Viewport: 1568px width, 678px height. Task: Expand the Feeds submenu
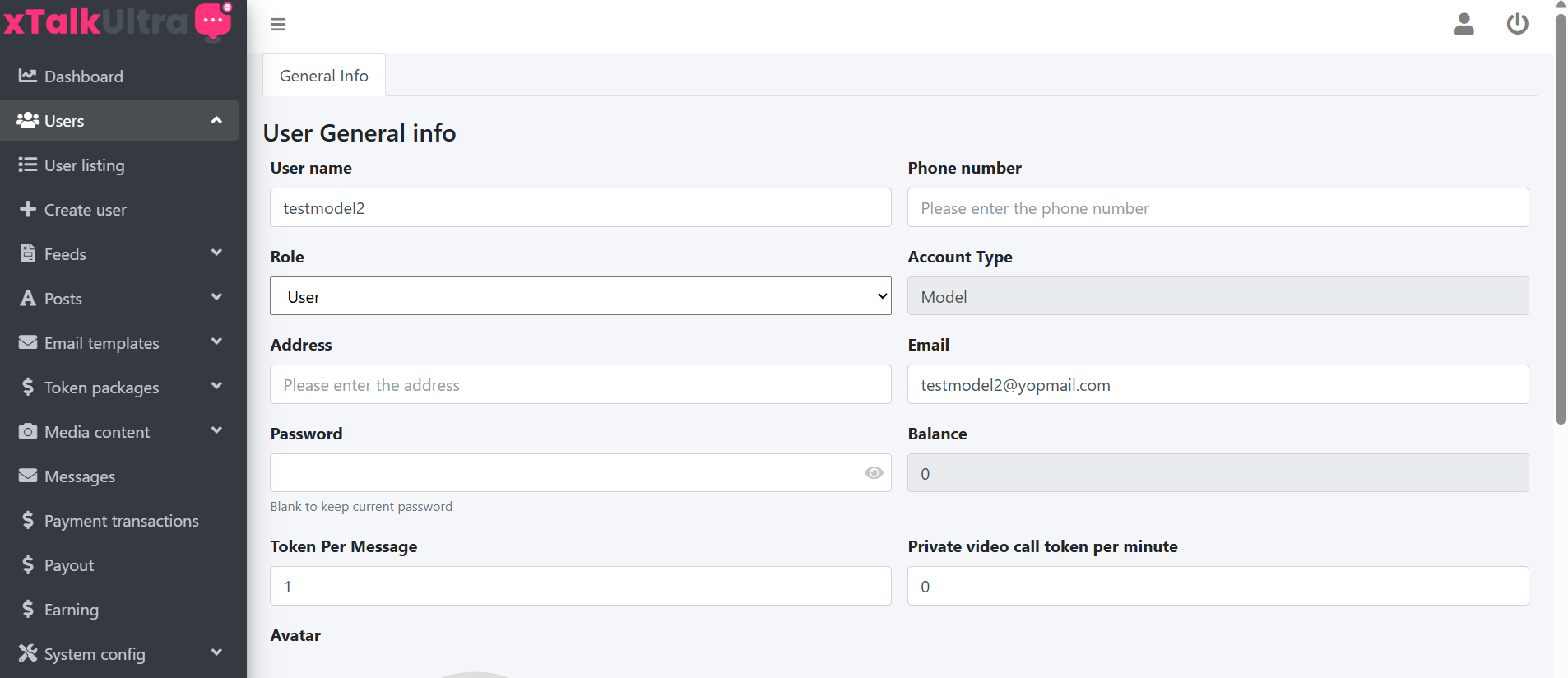216,253
